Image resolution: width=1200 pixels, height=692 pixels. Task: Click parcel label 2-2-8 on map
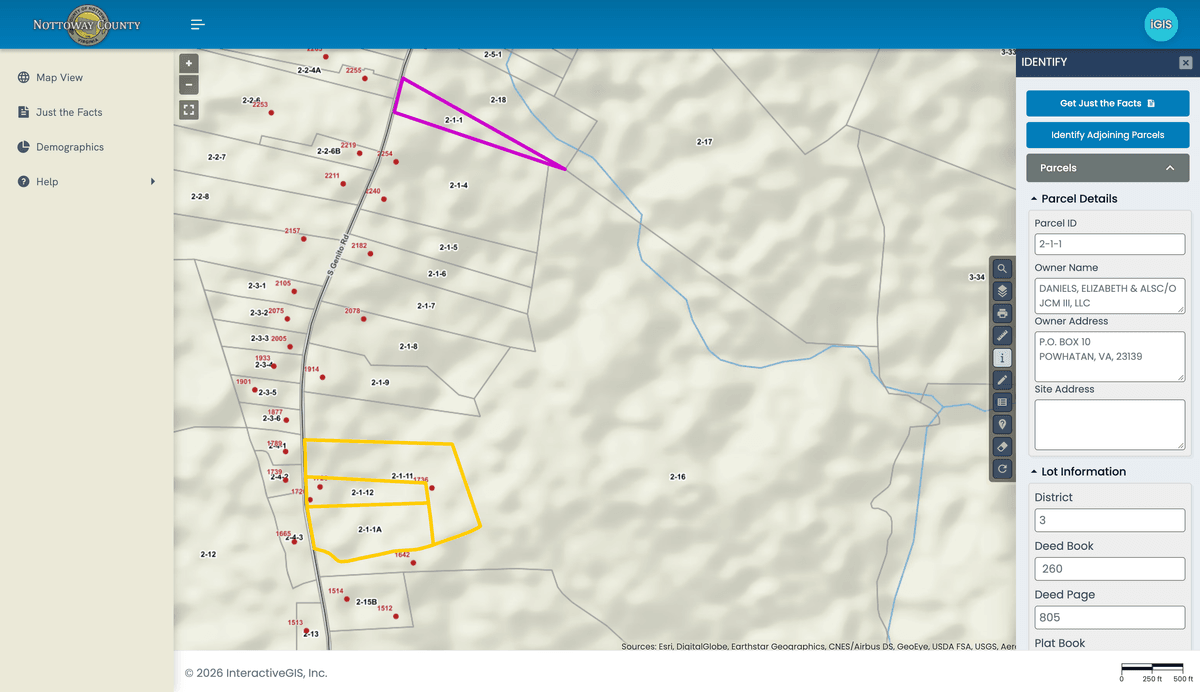(200, 196)
